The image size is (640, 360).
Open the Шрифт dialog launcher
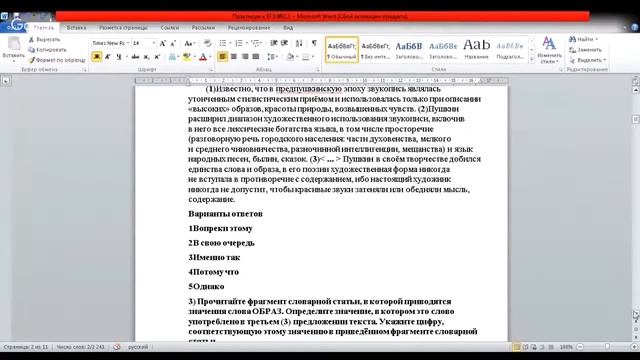click(211, 70)
